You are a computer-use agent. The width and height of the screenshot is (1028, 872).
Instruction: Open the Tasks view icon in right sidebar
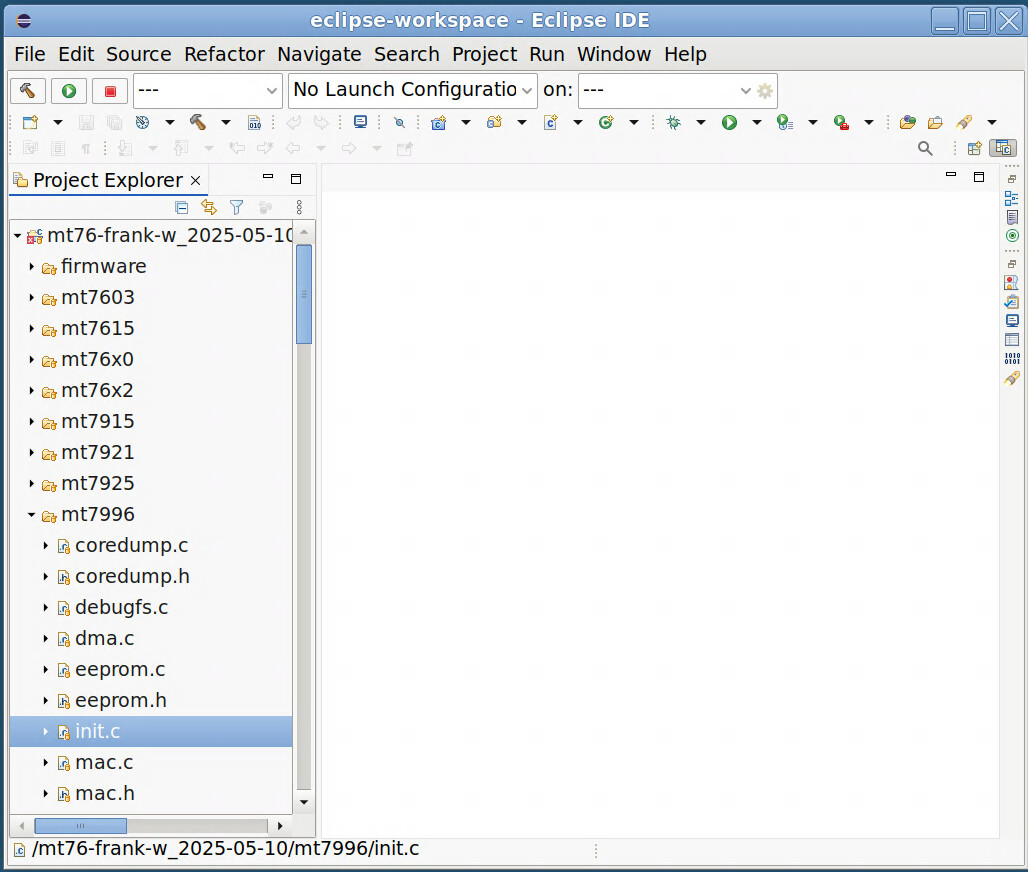pos(1012,302)
